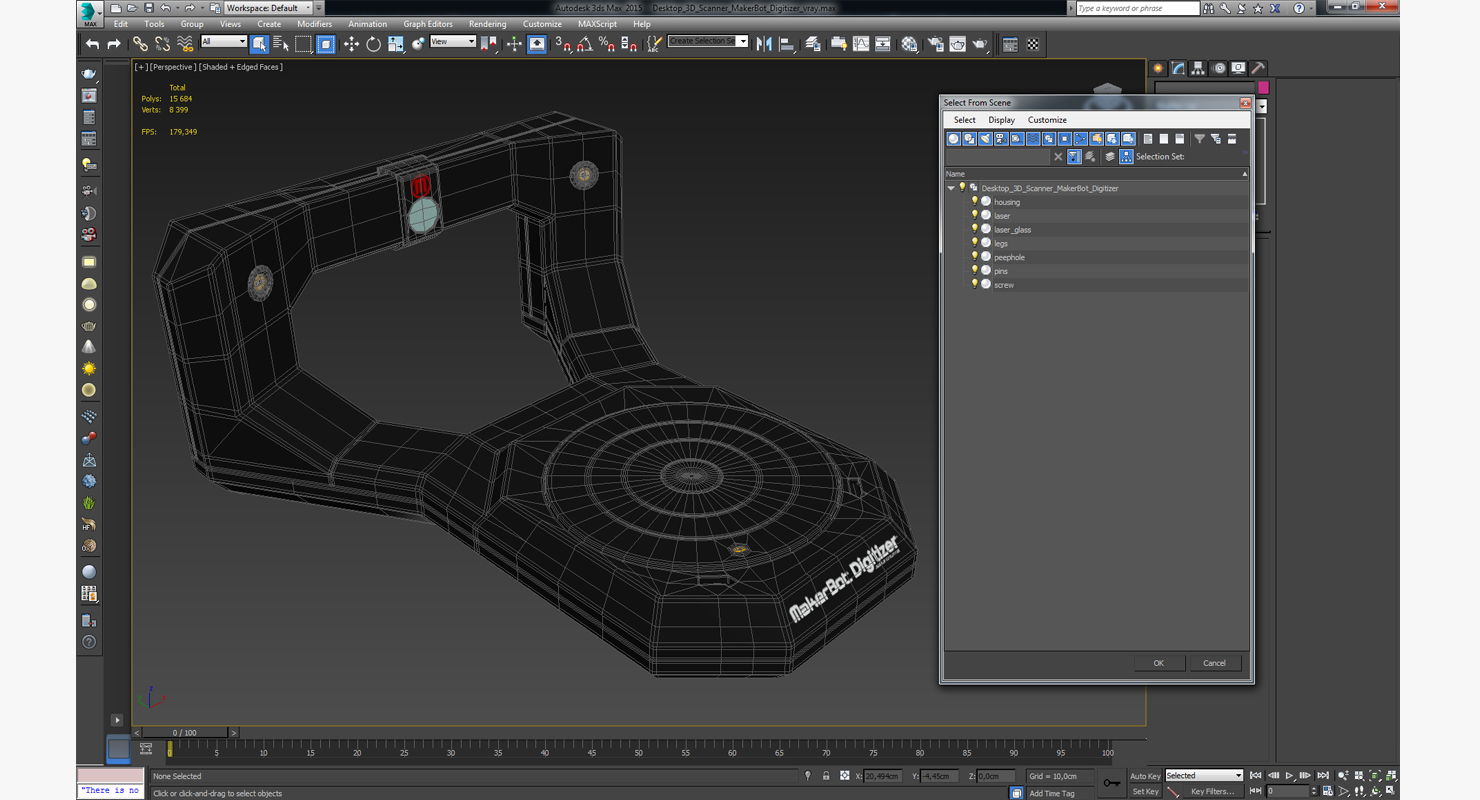Open the selection filter All dropdown
This screenshot has width=1480, height=800.
223,41
